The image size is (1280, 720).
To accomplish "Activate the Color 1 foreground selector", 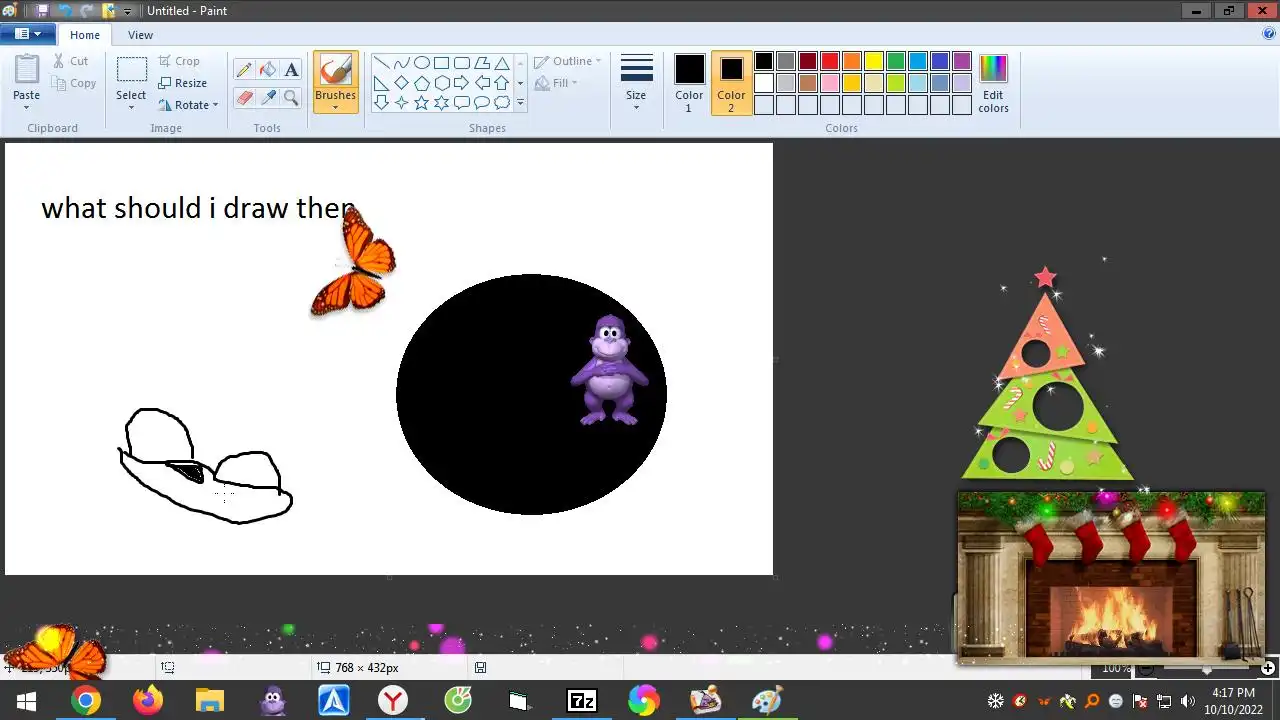I will click(x=689, y=83).
